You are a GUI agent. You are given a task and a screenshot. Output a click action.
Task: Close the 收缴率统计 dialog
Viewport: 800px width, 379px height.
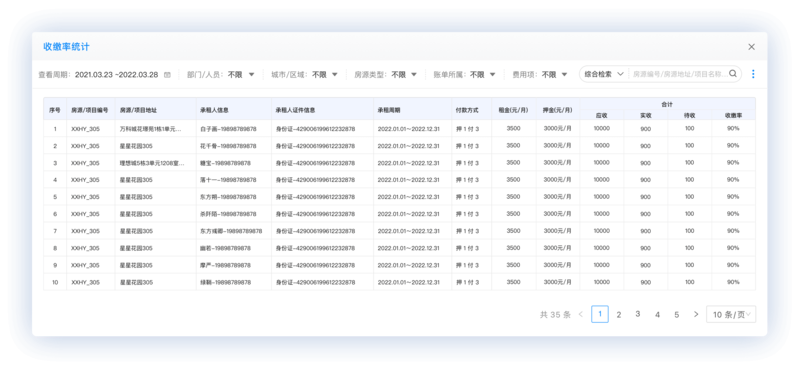751,47
